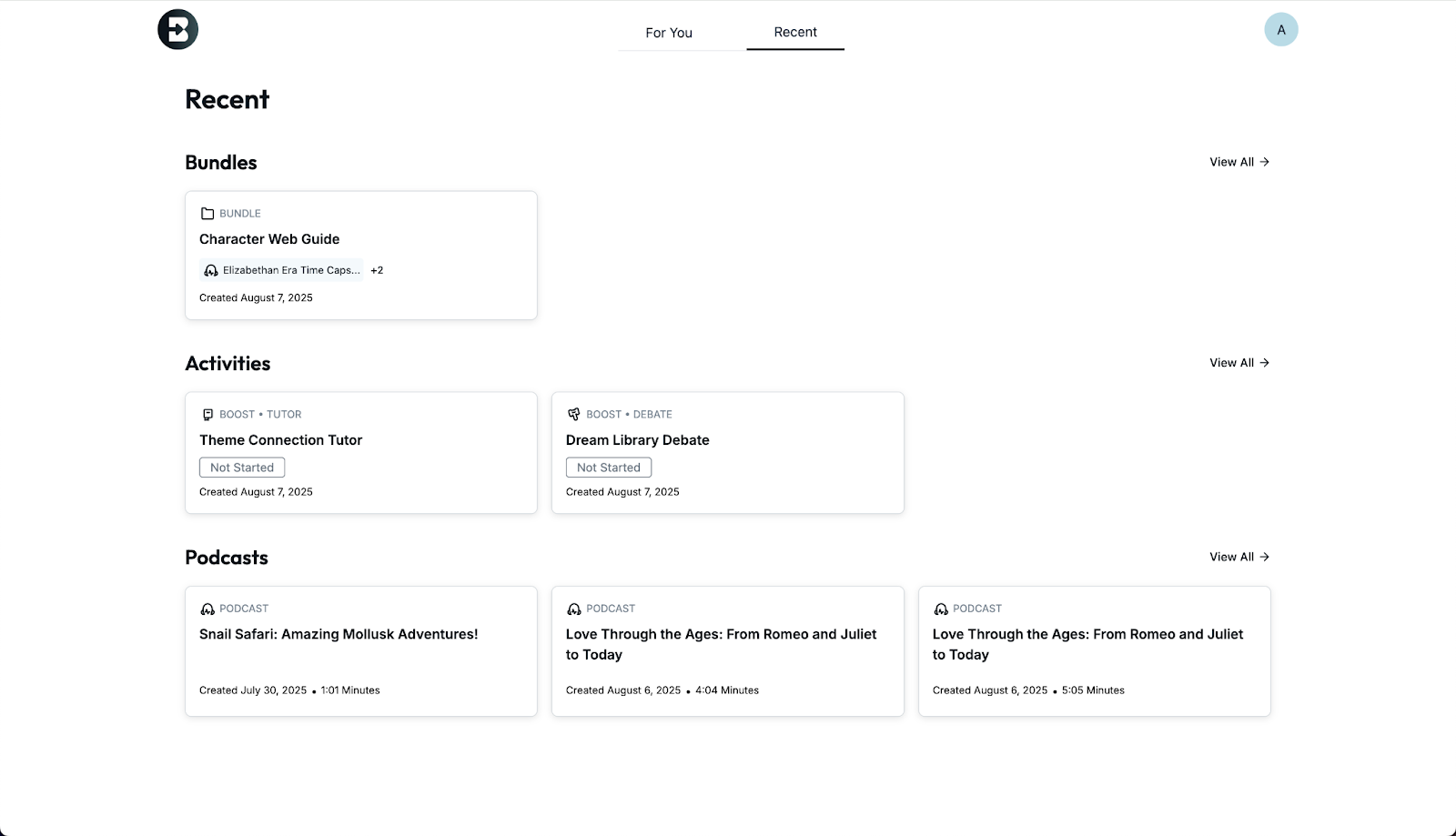Expand the +2 additional bundle items

377,270
